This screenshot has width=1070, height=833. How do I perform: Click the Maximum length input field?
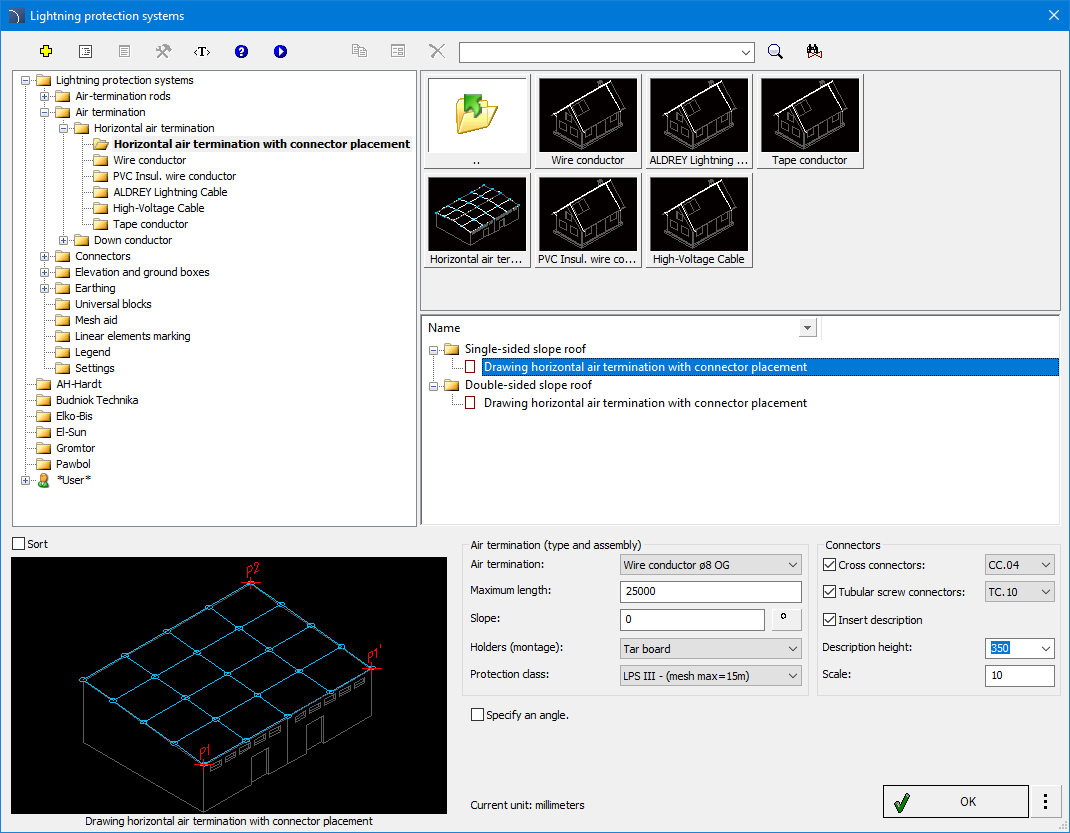(711, 592)
